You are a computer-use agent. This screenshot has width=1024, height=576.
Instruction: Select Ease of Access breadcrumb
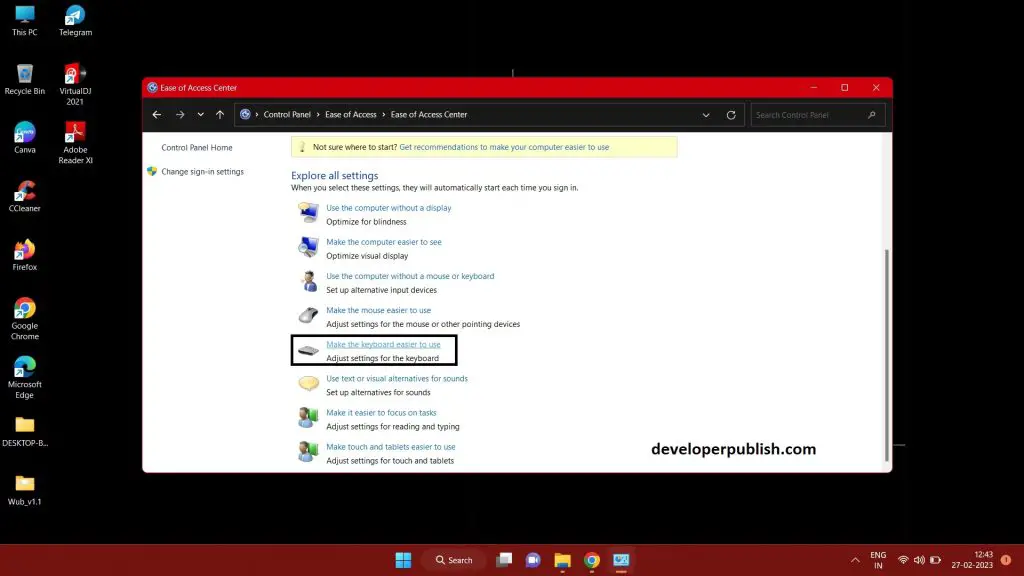point(351,114)
